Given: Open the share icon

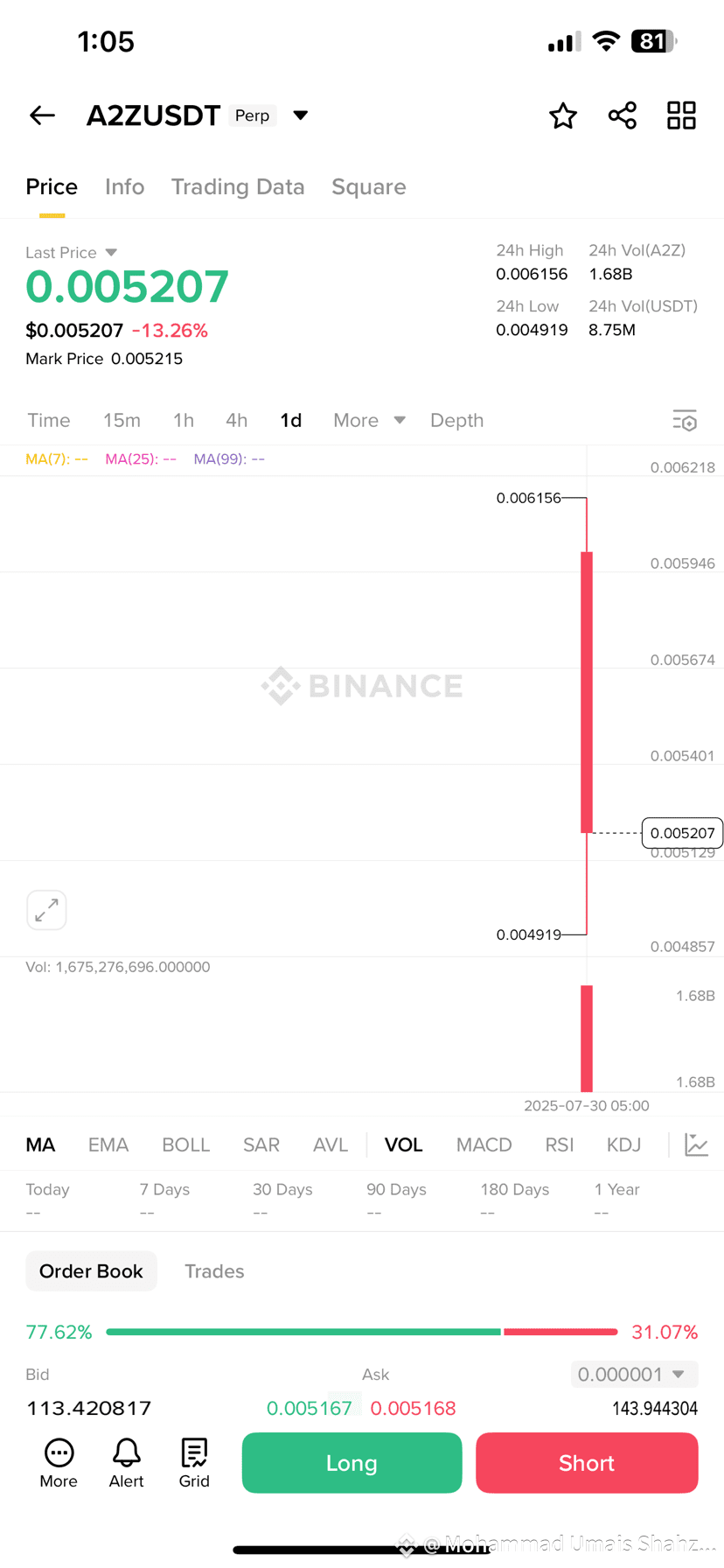Looking at the screenshot, I should tap(623, 115).
